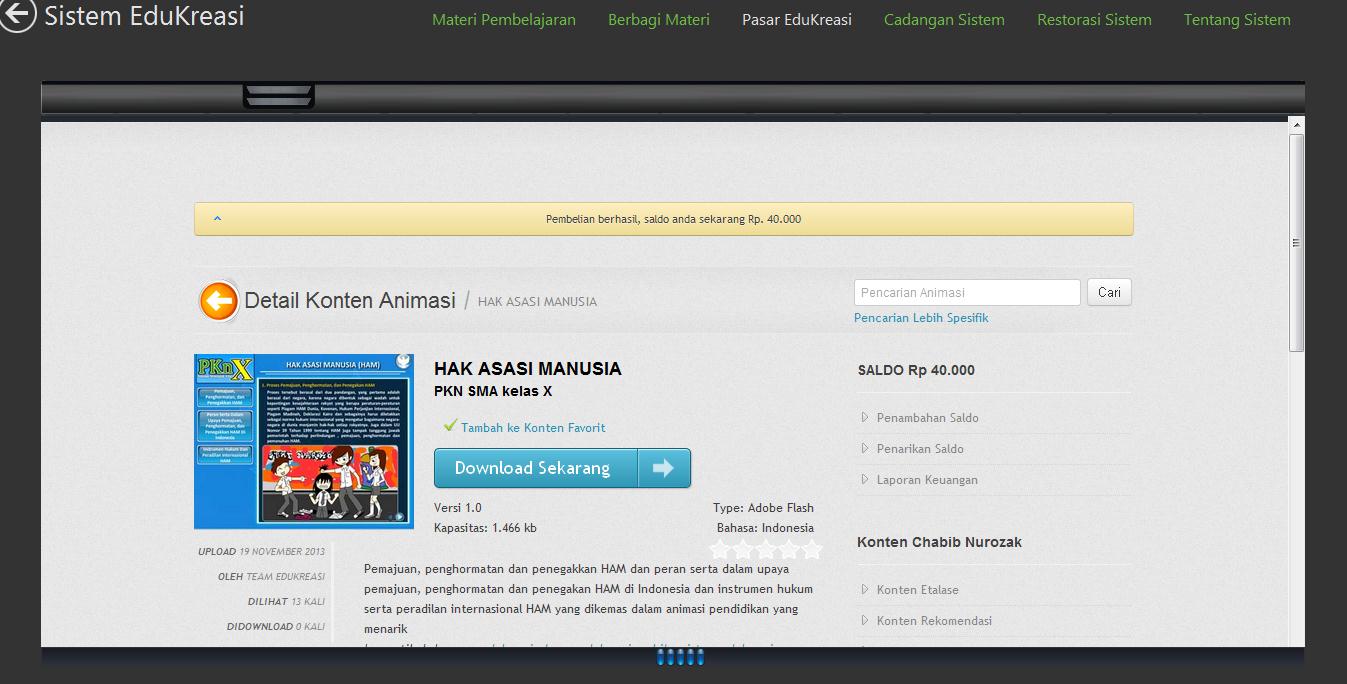1347x684 pixels.
Task: Click the Type: Adobe Flash text
Action: click(x=763, y=508)
